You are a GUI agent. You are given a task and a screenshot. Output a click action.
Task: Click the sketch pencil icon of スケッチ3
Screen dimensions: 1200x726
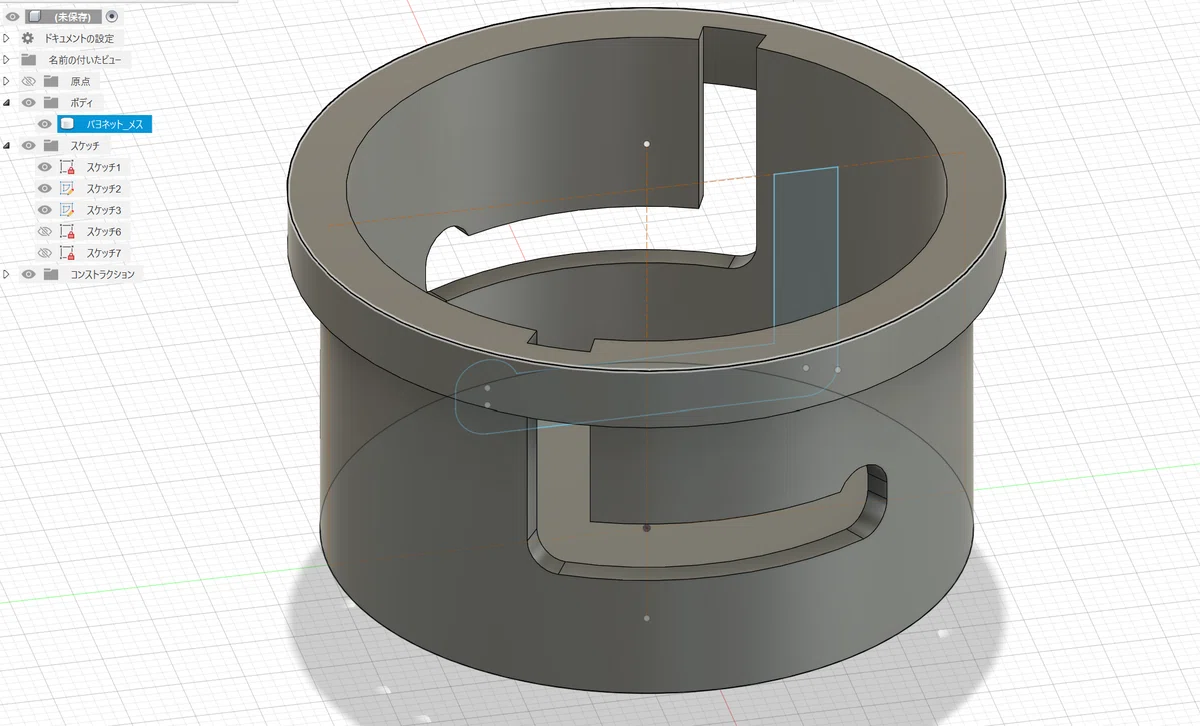pos(68,210)
